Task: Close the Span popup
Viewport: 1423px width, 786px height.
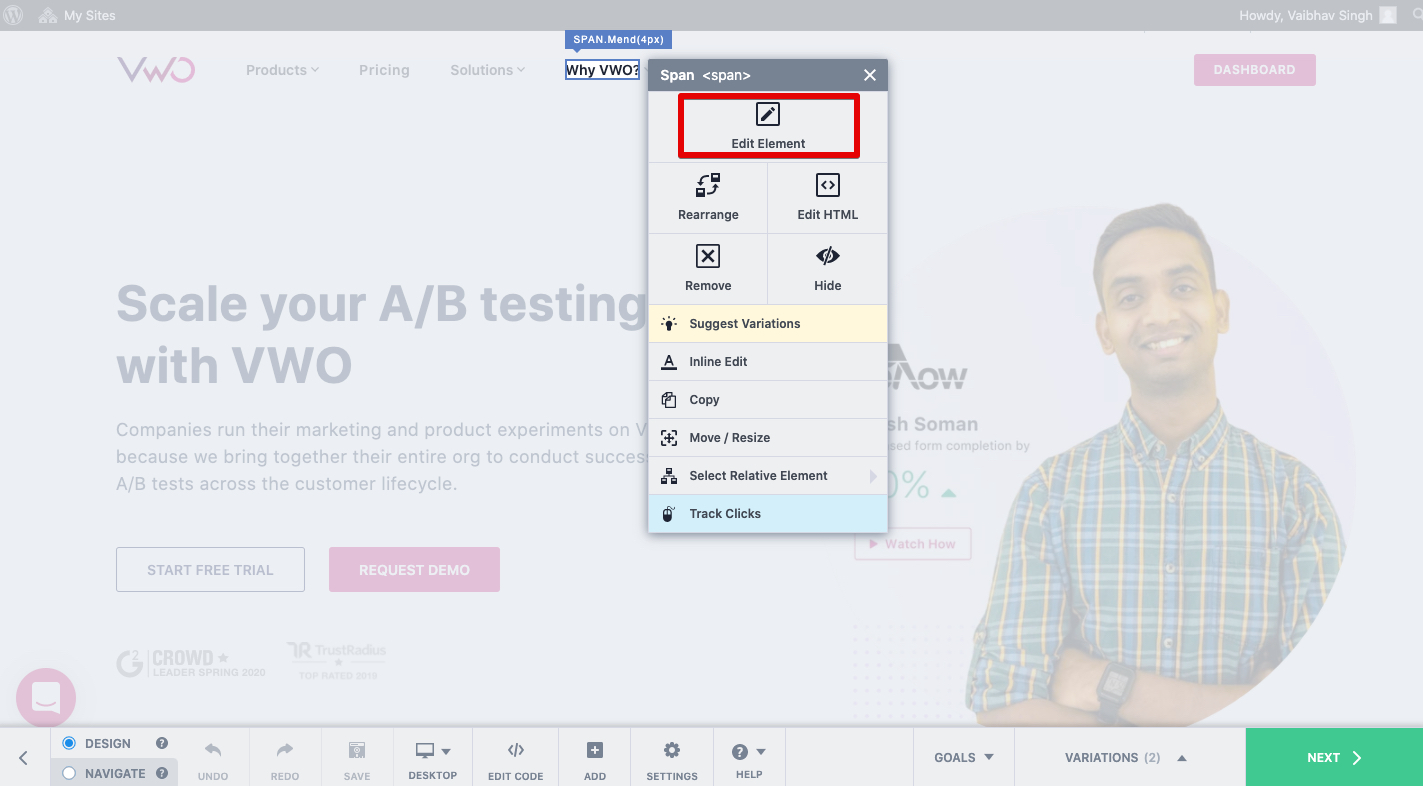Action: pos(870,75)
